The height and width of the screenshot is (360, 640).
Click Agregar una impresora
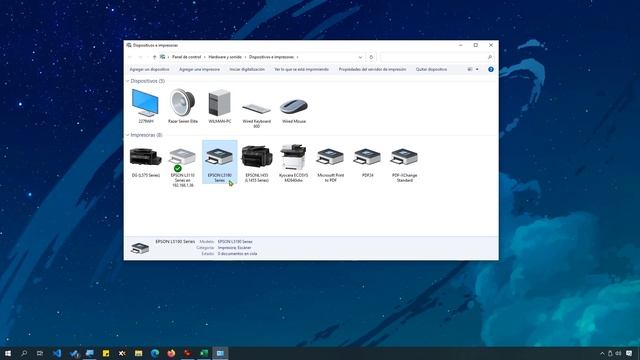coord(199,69)
